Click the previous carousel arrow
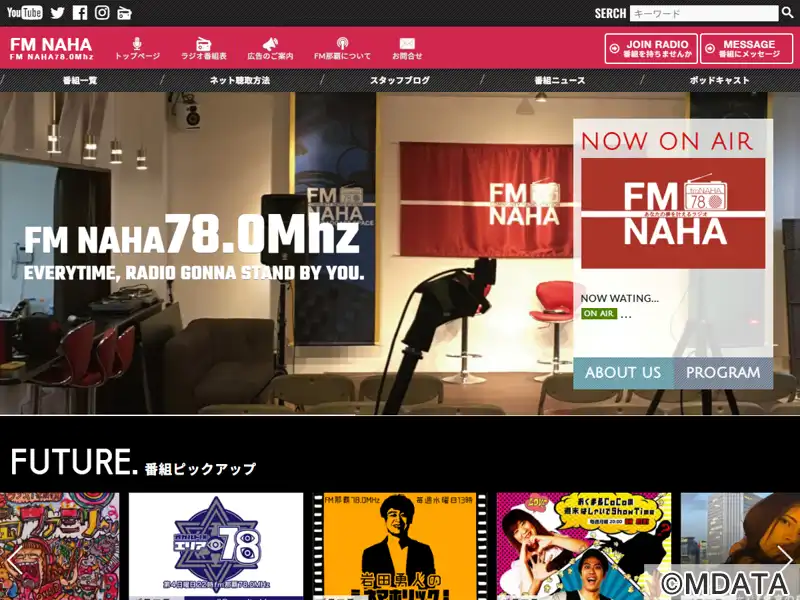The height and width of the screenshot is (600, 800). (x=14, y=560)
